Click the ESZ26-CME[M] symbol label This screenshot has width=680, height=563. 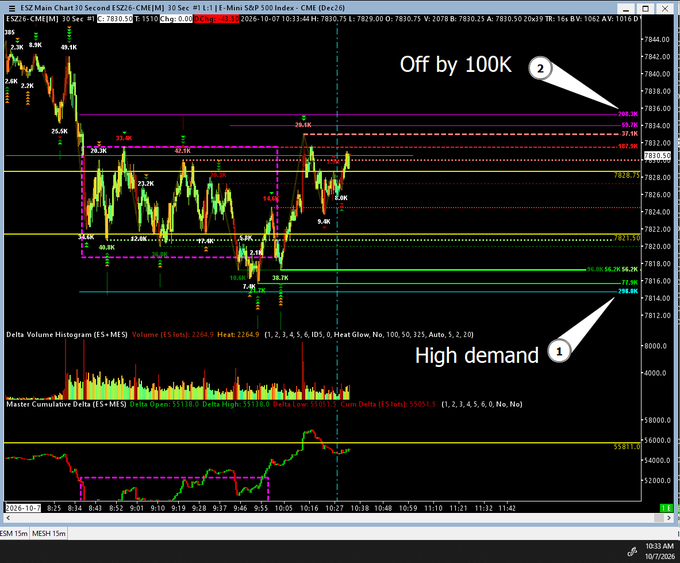tap(32, 19)
